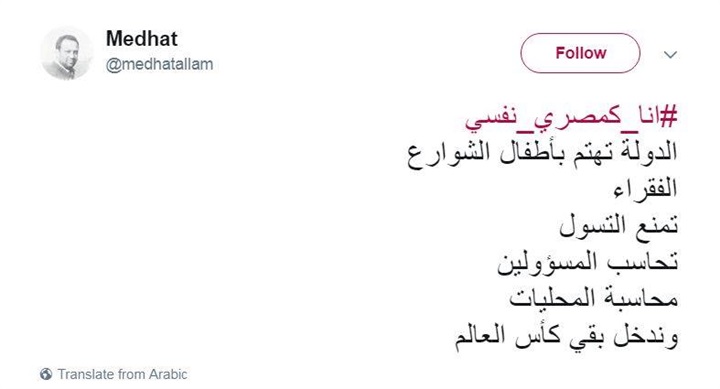Screen dimensions: 720x389
Task: Click the line تحاسب المسؤولين
Action: coord(587,263)
